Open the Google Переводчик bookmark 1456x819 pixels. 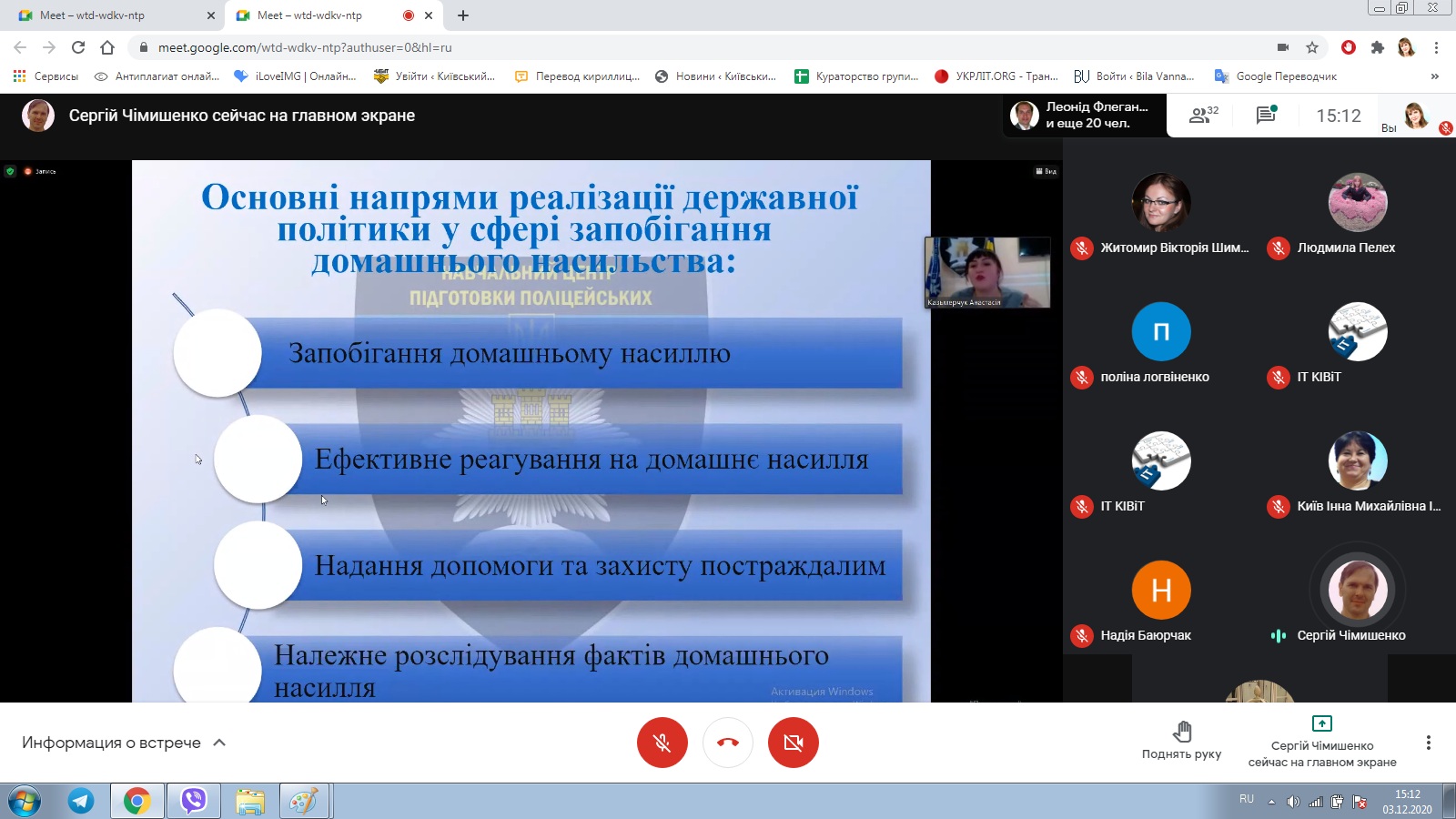tap(1276, 76)
